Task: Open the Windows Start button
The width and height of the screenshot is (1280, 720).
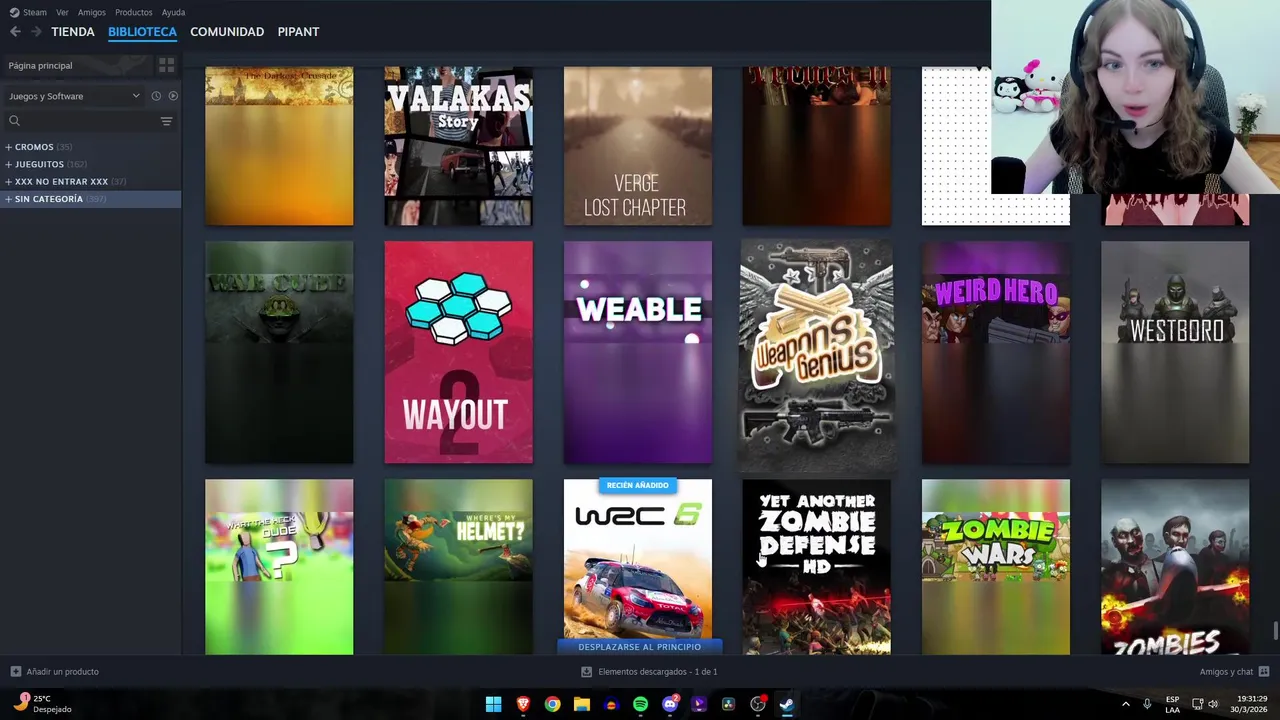Action: pyautogui.click(x=493, y=705)
